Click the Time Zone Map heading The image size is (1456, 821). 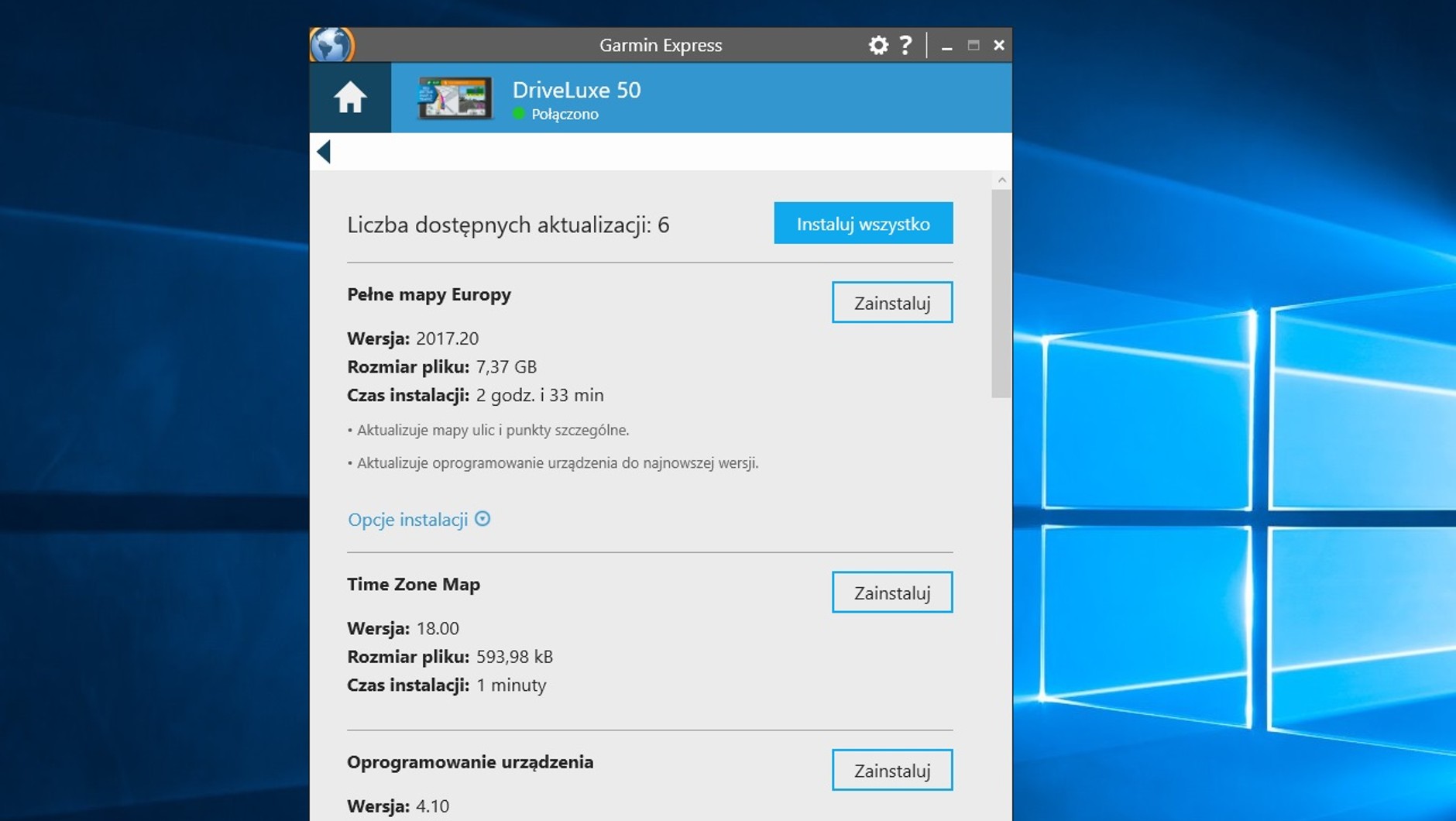pyautogui.click(x=414, y=584)
